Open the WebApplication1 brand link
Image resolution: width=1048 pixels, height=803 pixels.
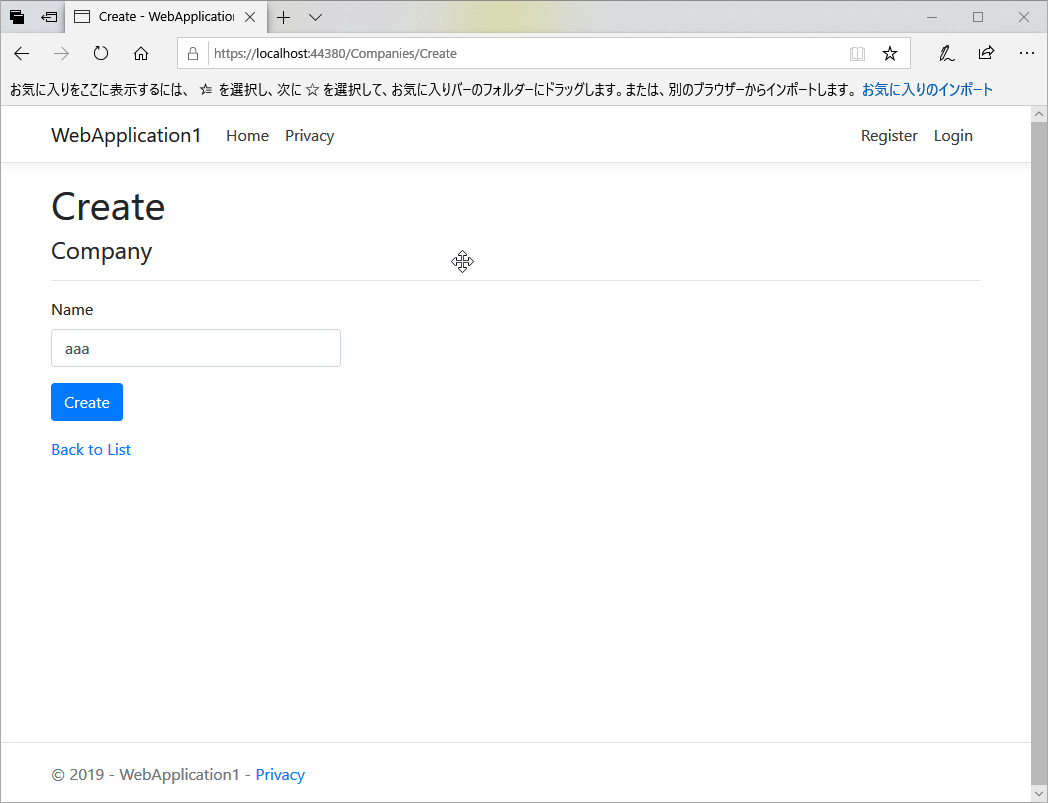point(126,135)
